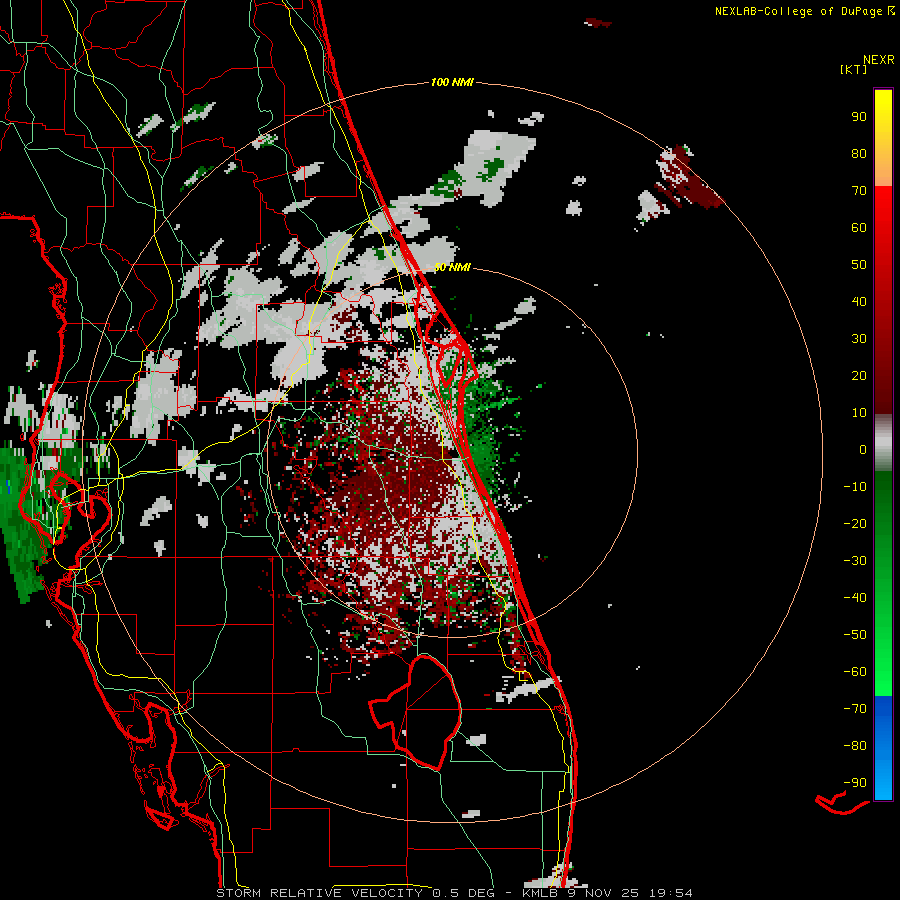Click the Lake Okeechobee outline on the map
The width and height of the screenshot is (900, 900).
pyautogui.click(x=416, y=712)
